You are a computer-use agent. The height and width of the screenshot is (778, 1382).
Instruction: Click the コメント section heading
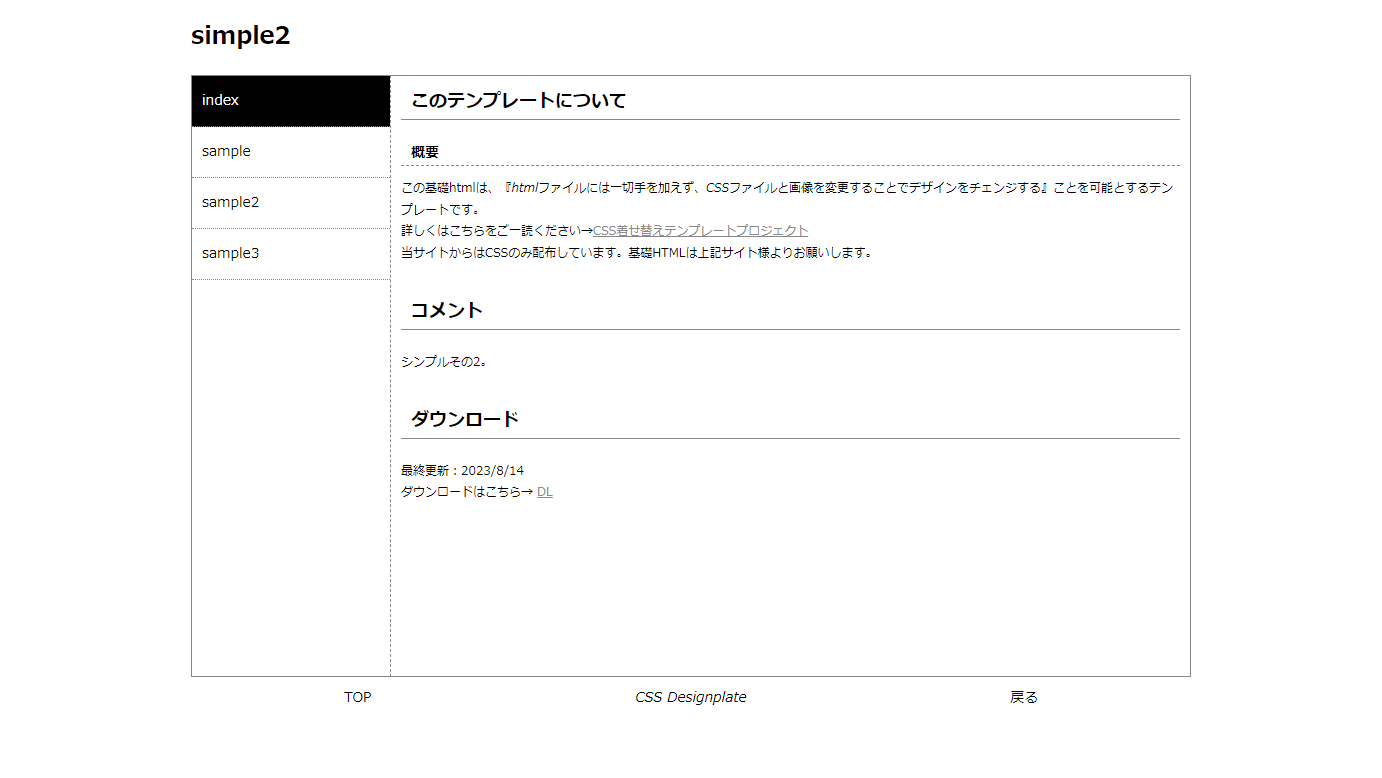pyautogui.click(x=447, y=310)
